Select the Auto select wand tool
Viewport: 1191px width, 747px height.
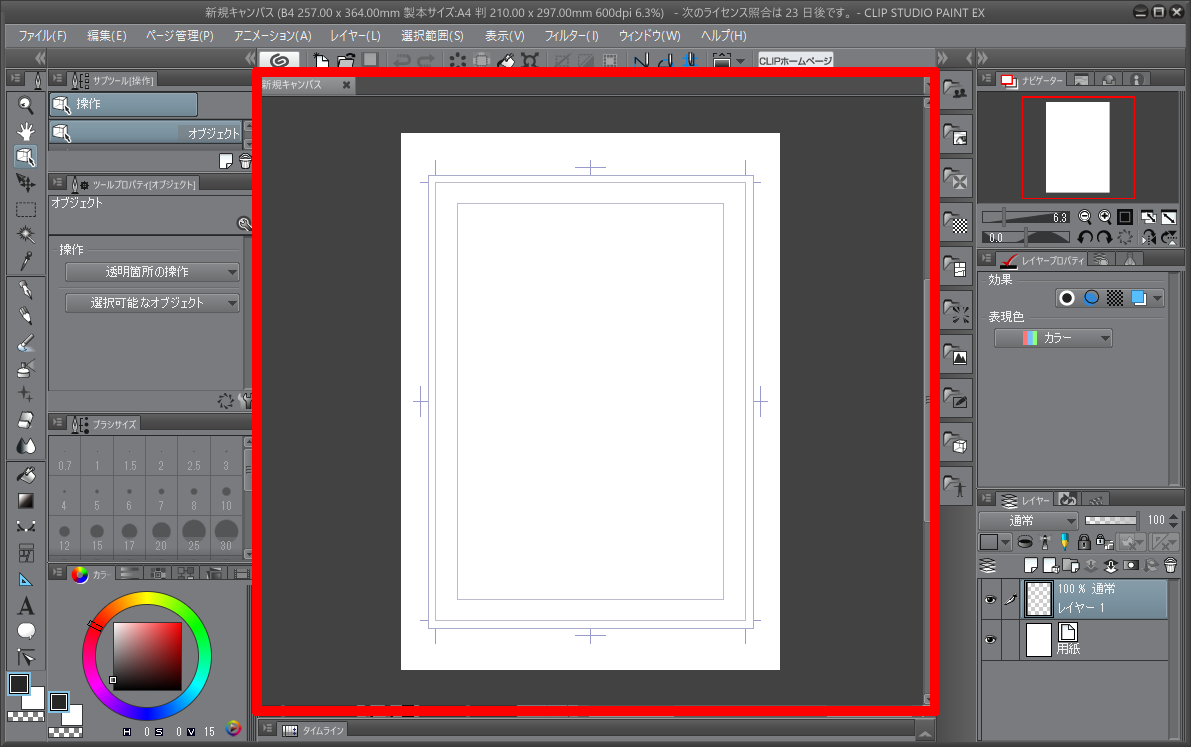coord(26,235)
